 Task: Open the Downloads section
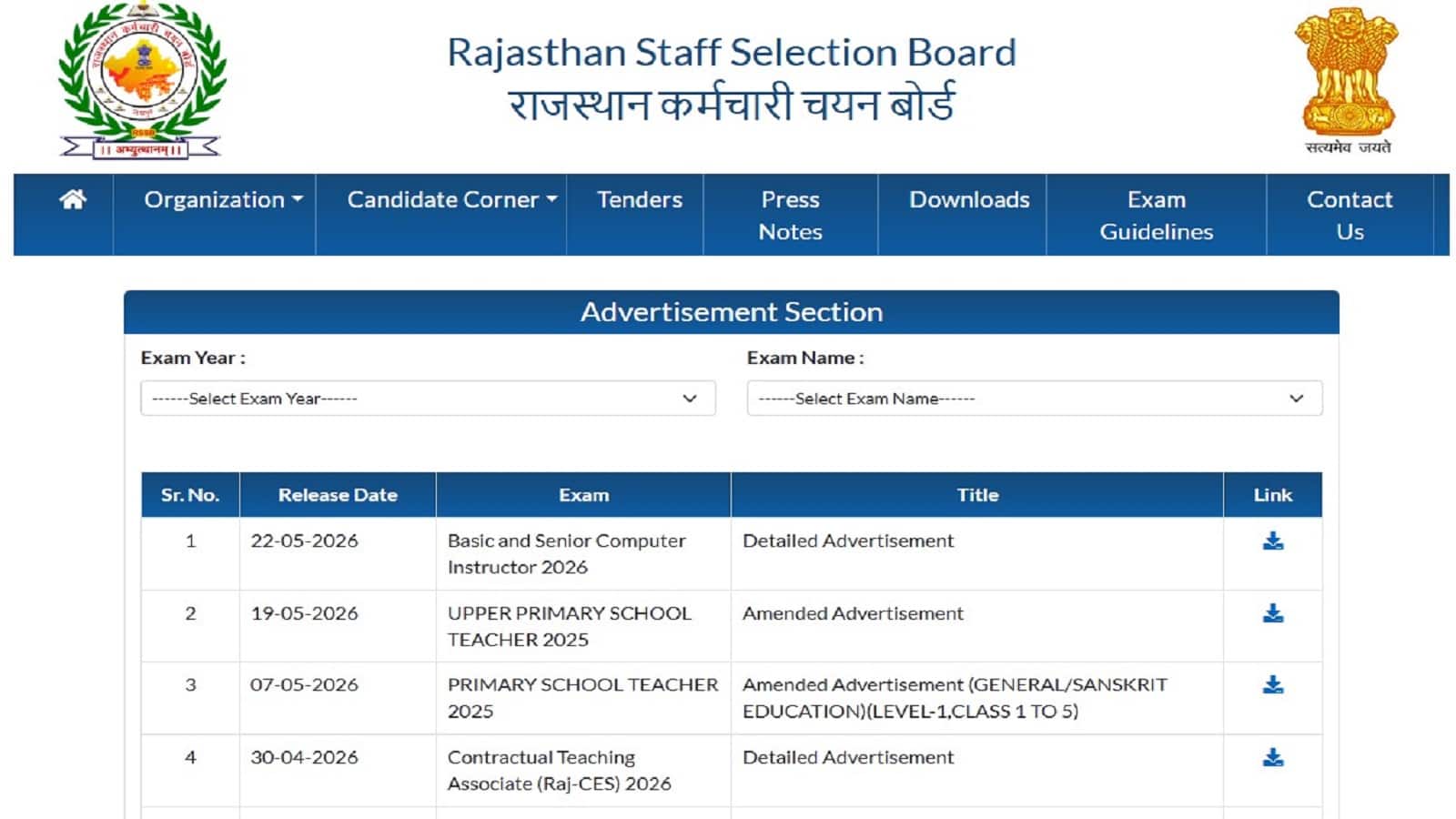point(969,199)
